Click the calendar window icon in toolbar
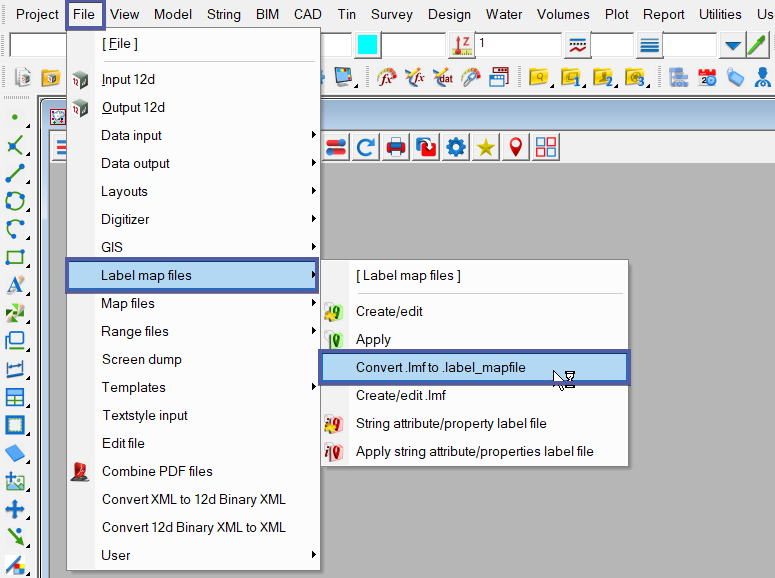 coord(499,78)
